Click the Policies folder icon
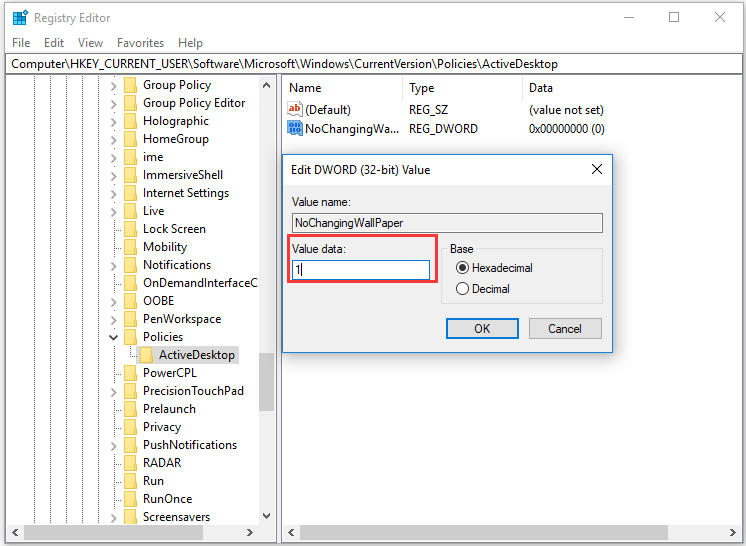 130,337
